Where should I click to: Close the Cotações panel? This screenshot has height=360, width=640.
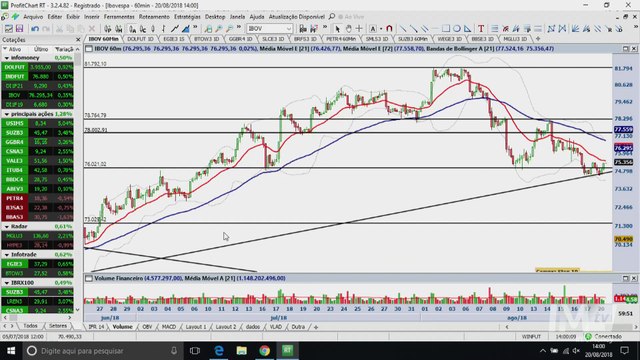[78, 40]
